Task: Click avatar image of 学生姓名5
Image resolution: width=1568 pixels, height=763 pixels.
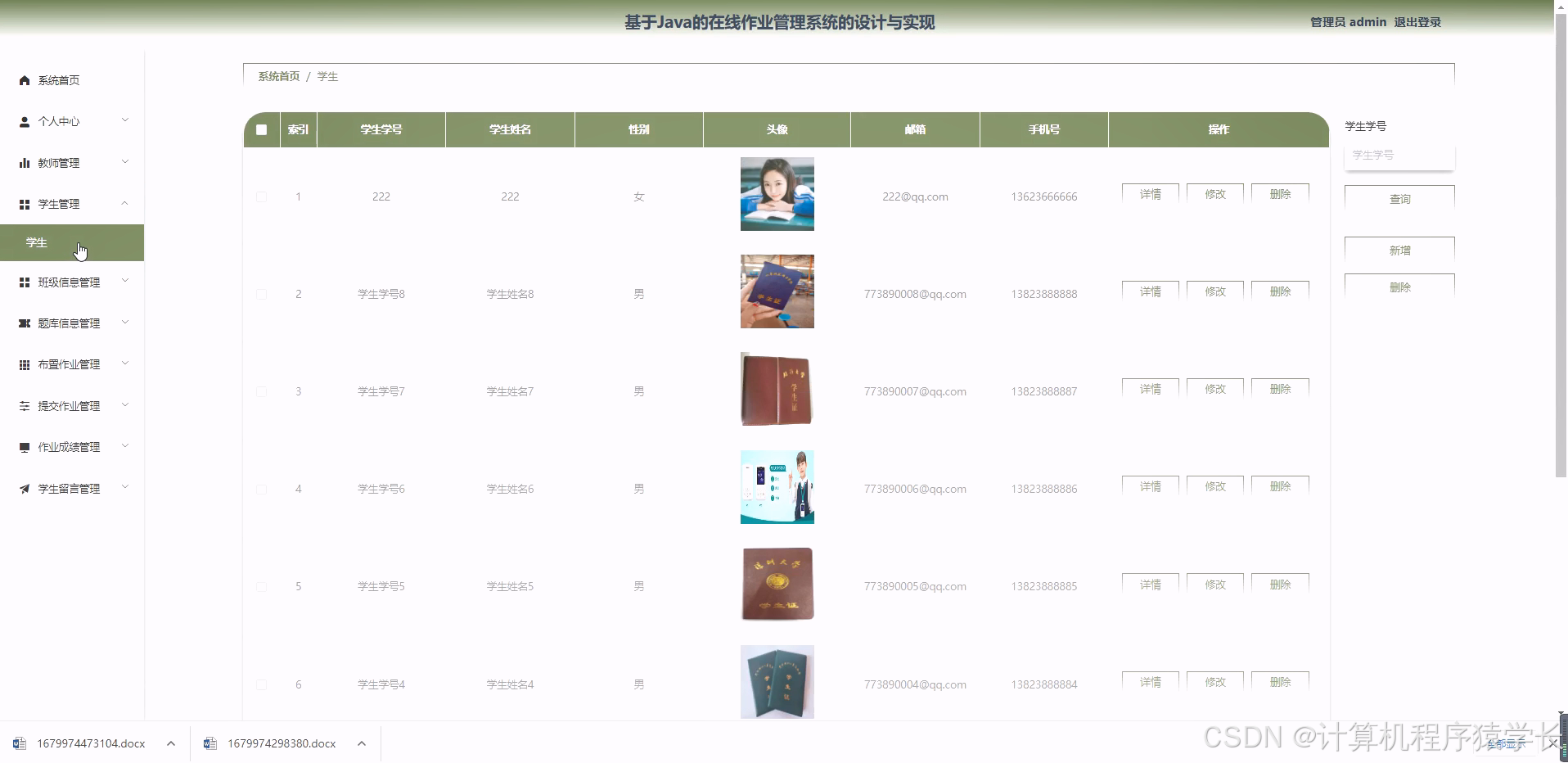Action: 777,584
